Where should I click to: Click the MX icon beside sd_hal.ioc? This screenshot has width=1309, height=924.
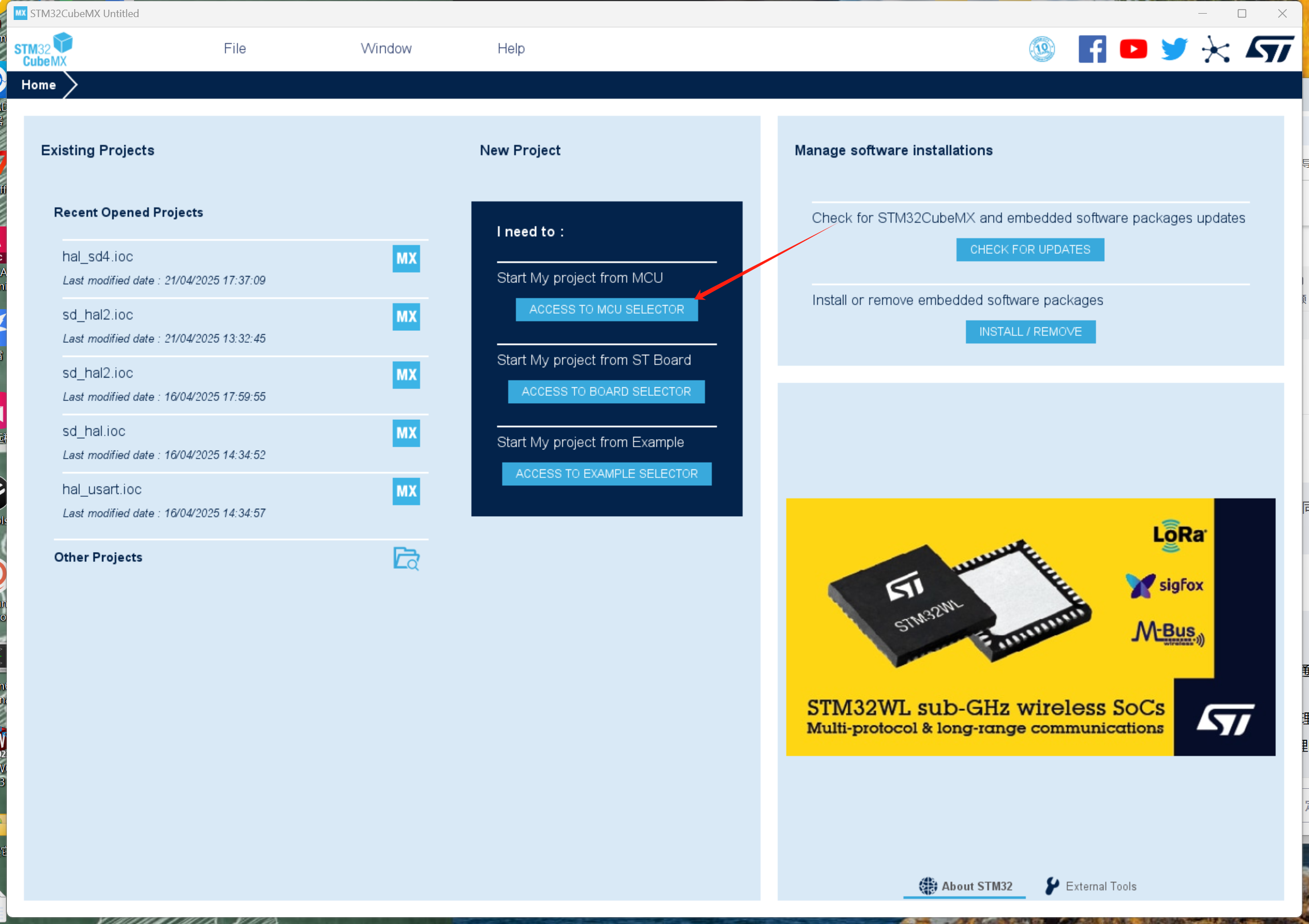click(406, 433)
